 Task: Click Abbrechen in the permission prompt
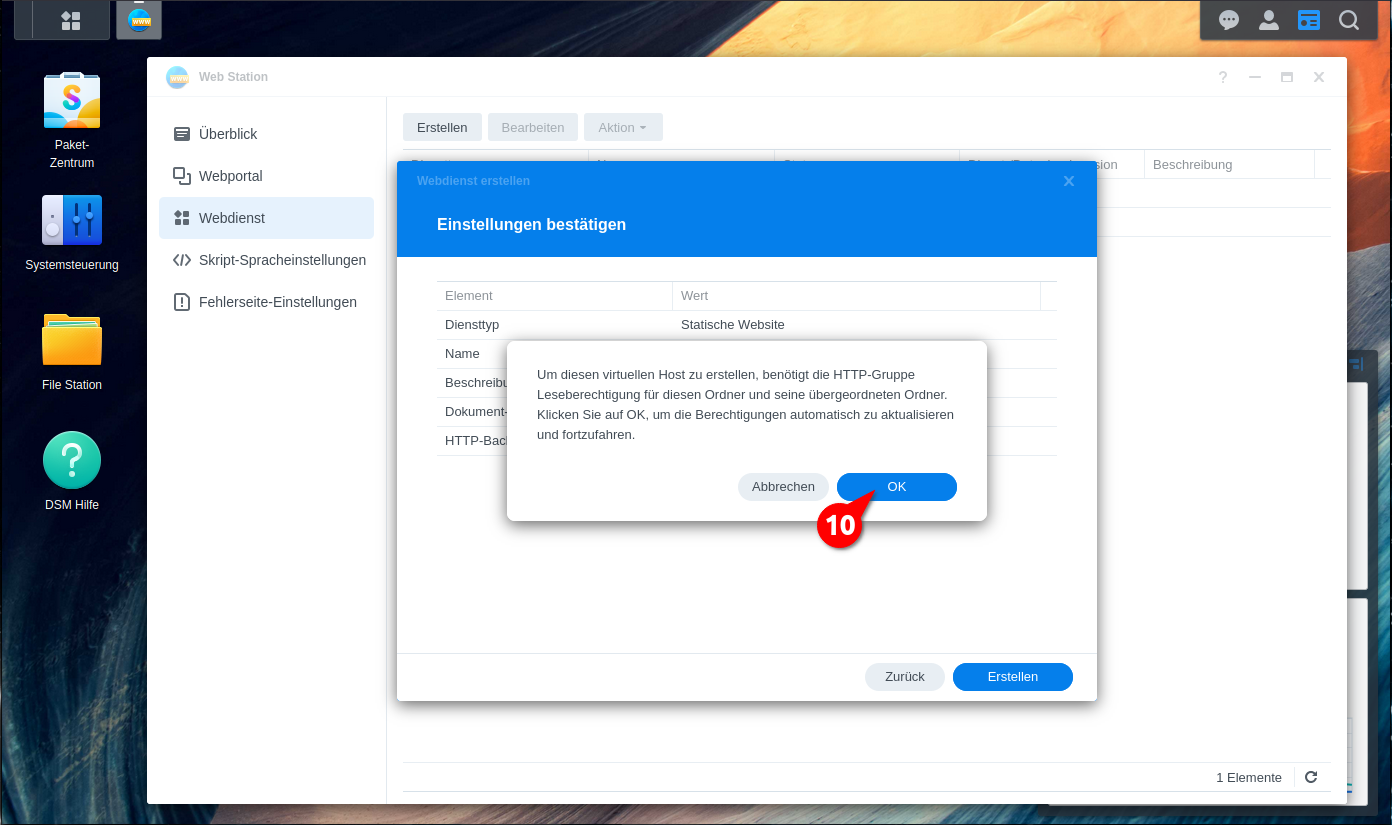(783, 487)
